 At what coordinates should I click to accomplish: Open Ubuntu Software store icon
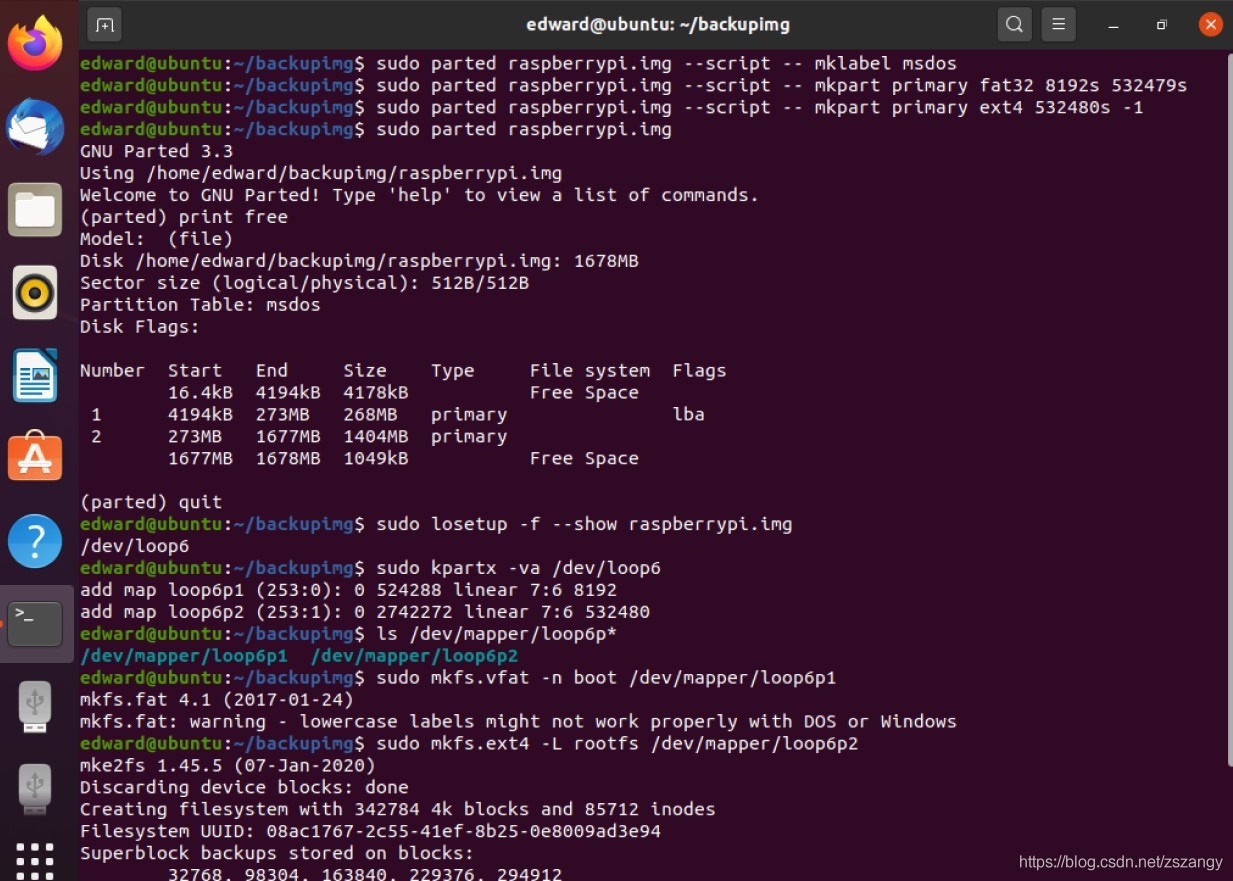[x=35, y=458]
